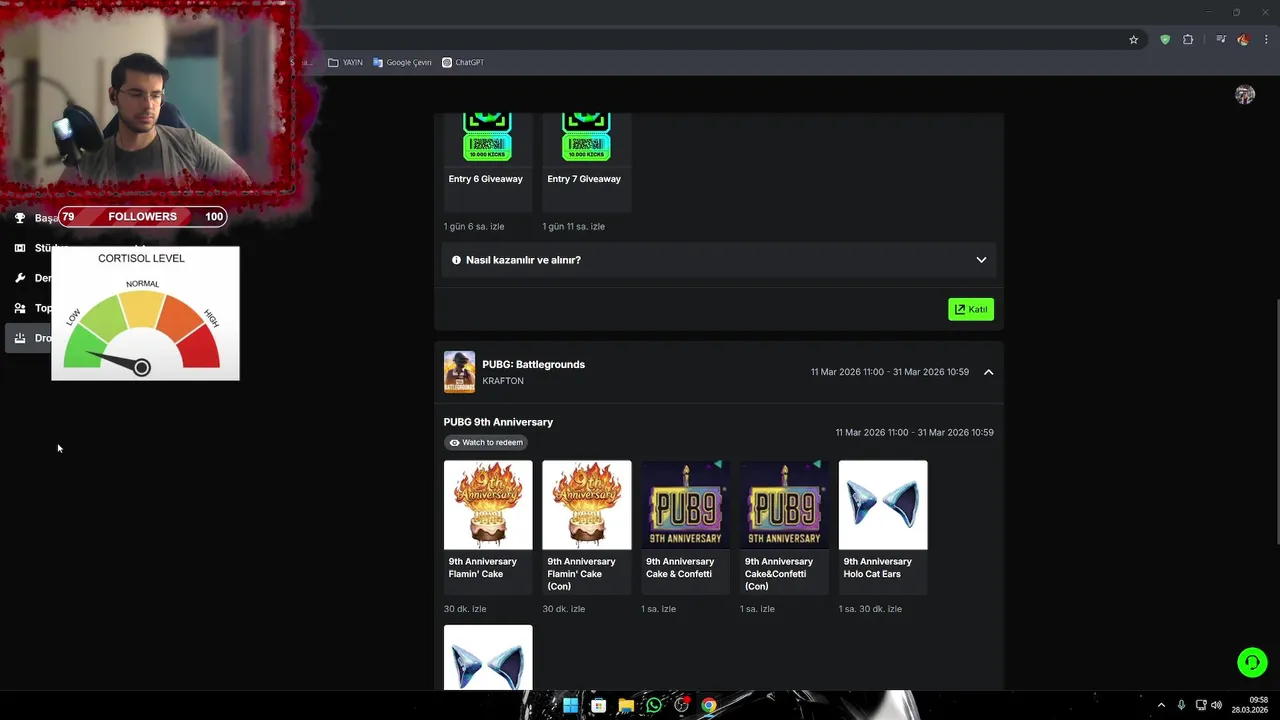Open OBS Studio from the taskbar
This screenshot has height=720, width=1280.
[x=682, y=705]
